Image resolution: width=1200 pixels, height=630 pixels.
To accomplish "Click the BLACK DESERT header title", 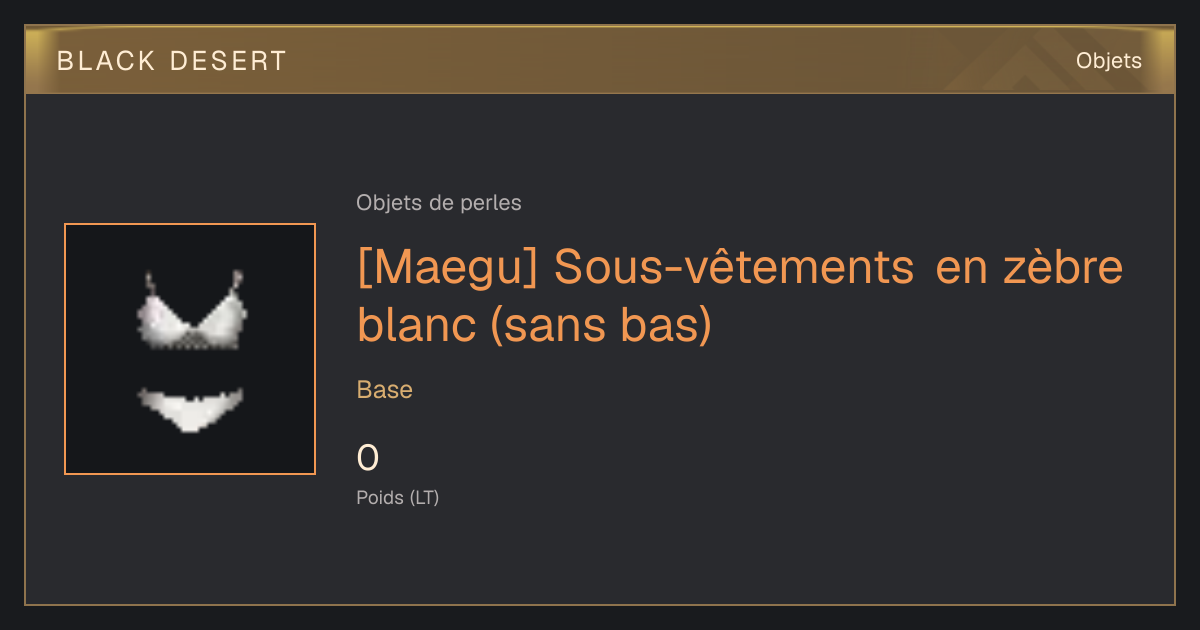I will coord(172,61).
